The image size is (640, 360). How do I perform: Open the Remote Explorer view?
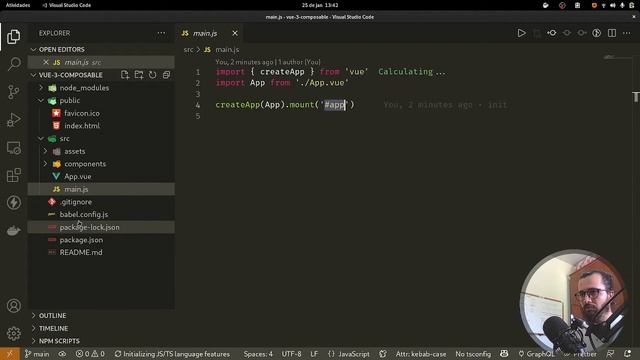(x=13, y=147)
